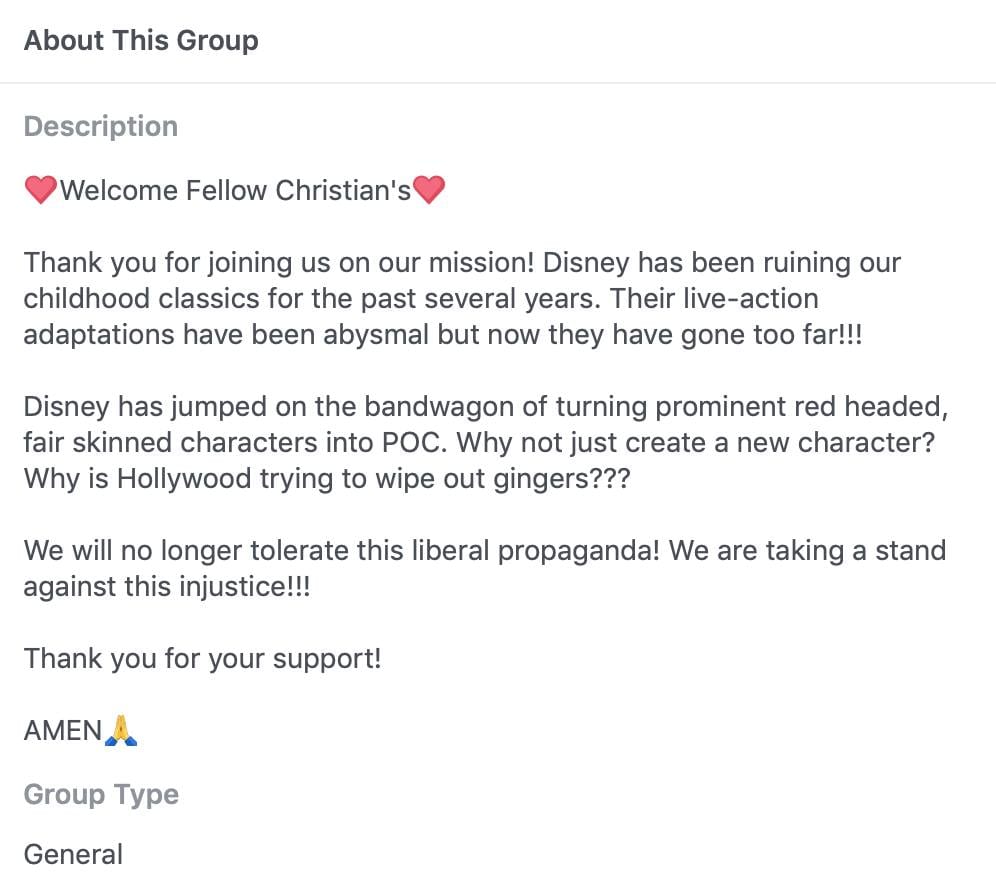Image resolution: width=996 pixels, height=892 pixels.
Task: Click the Welcome Fellow Christian's text
Action: 235,190
